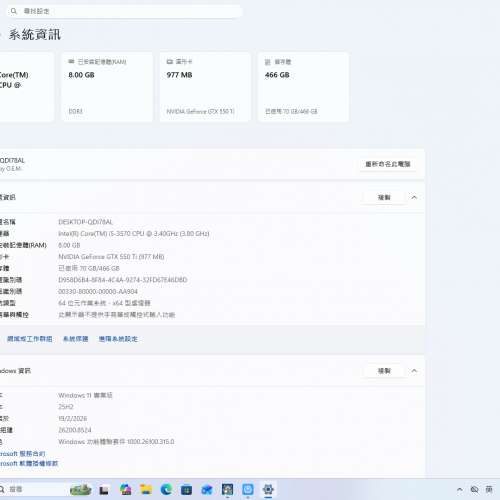Select the RAM value 8.00 GB in specifications list
This screenshot has height=500, width=500.
(69, 245)
